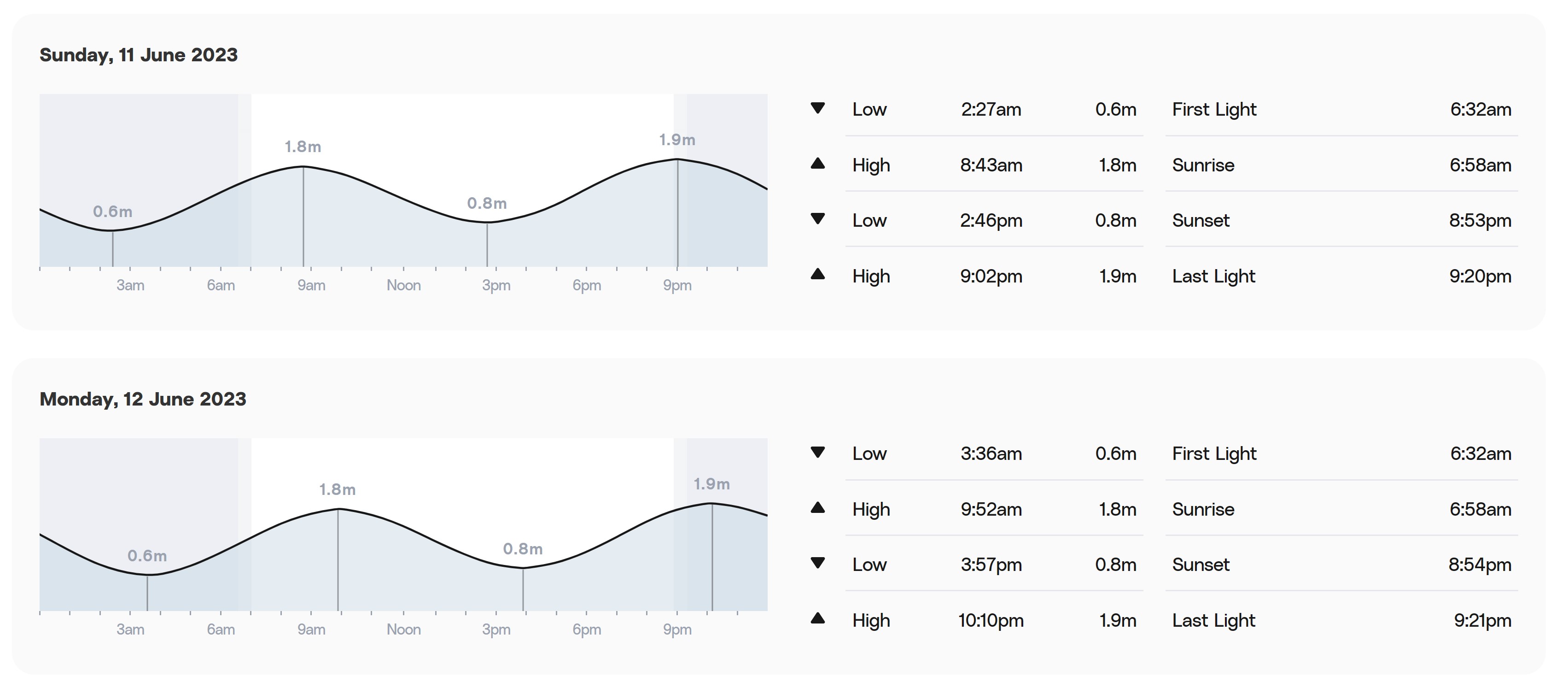Click the up arrow icon beside Monday 10:10pm high

pyautogui.click(x=817, y=618)
